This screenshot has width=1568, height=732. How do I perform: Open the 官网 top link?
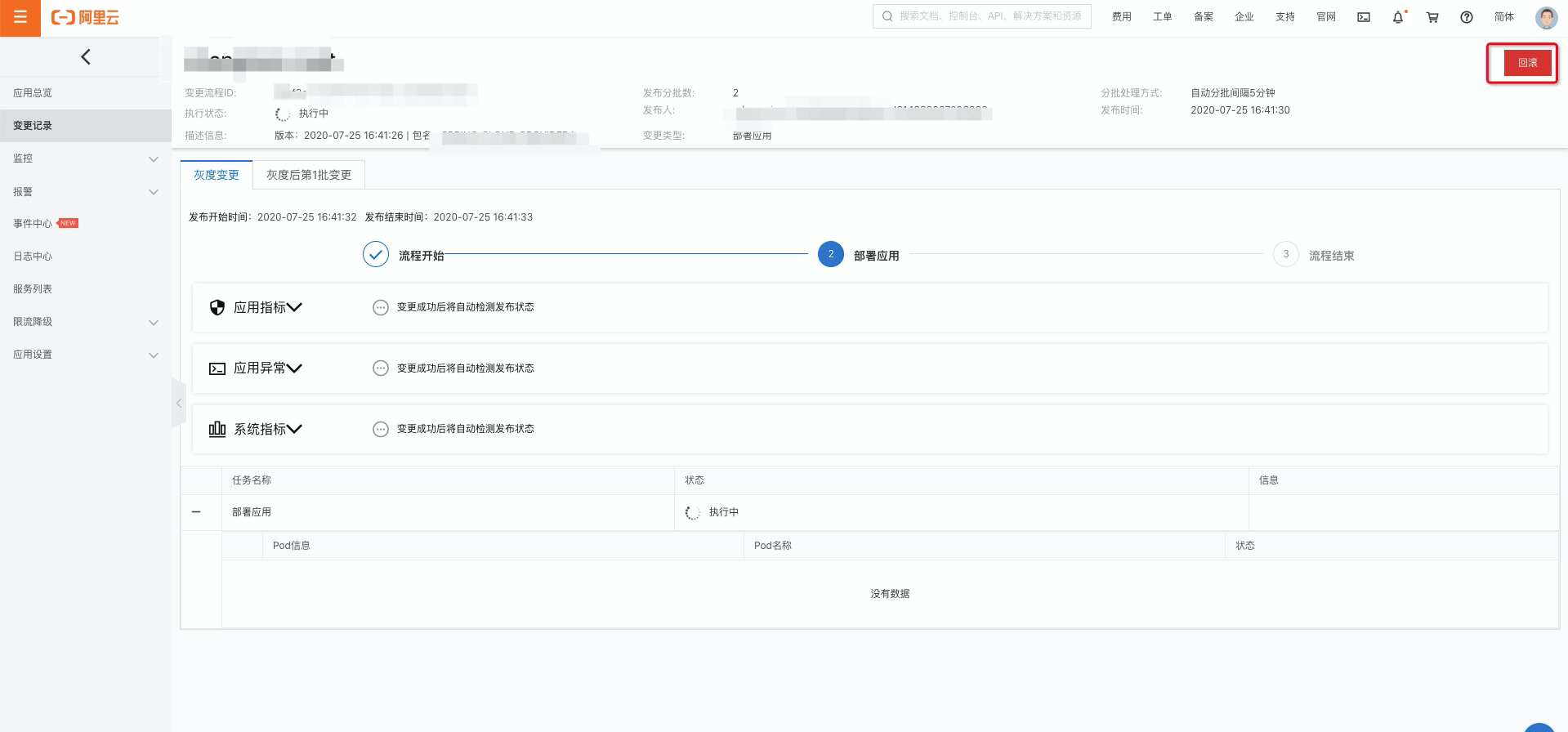point(1326,17)
